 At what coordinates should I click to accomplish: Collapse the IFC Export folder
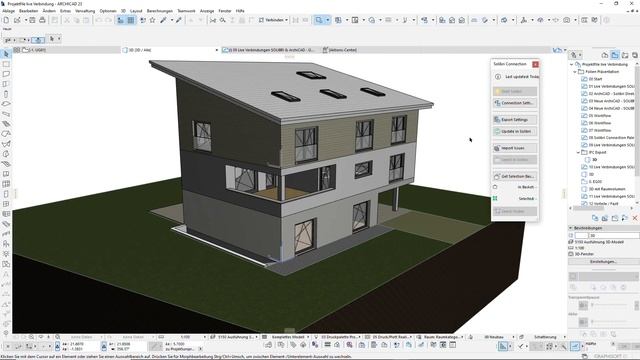[578, 152]
